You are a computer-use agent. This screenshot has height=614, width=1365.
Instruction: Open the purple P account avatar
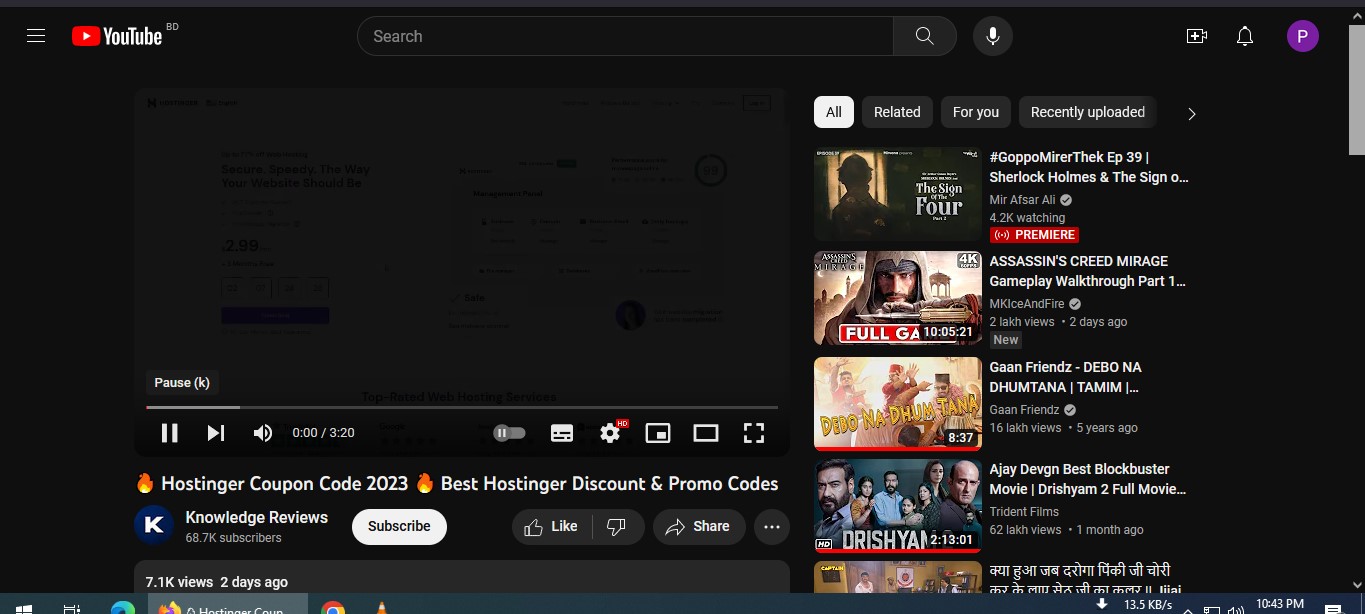(x=1303, y=37)
